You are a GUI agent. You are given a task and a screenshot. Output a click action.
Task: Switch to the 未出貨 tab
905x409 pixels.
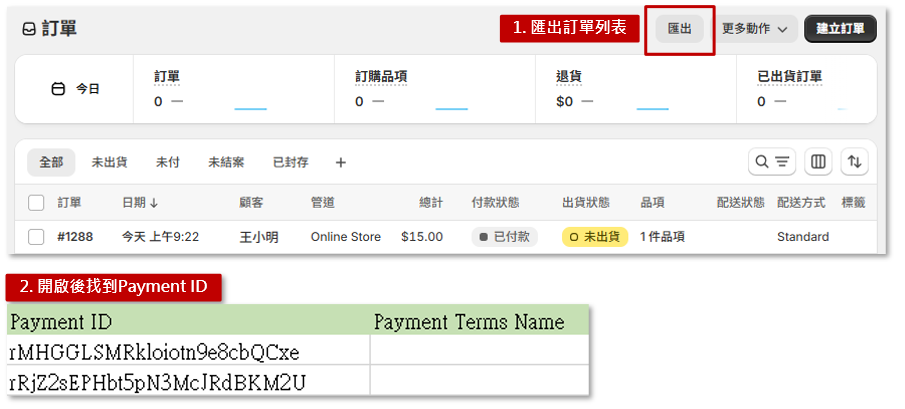[109, 162]
